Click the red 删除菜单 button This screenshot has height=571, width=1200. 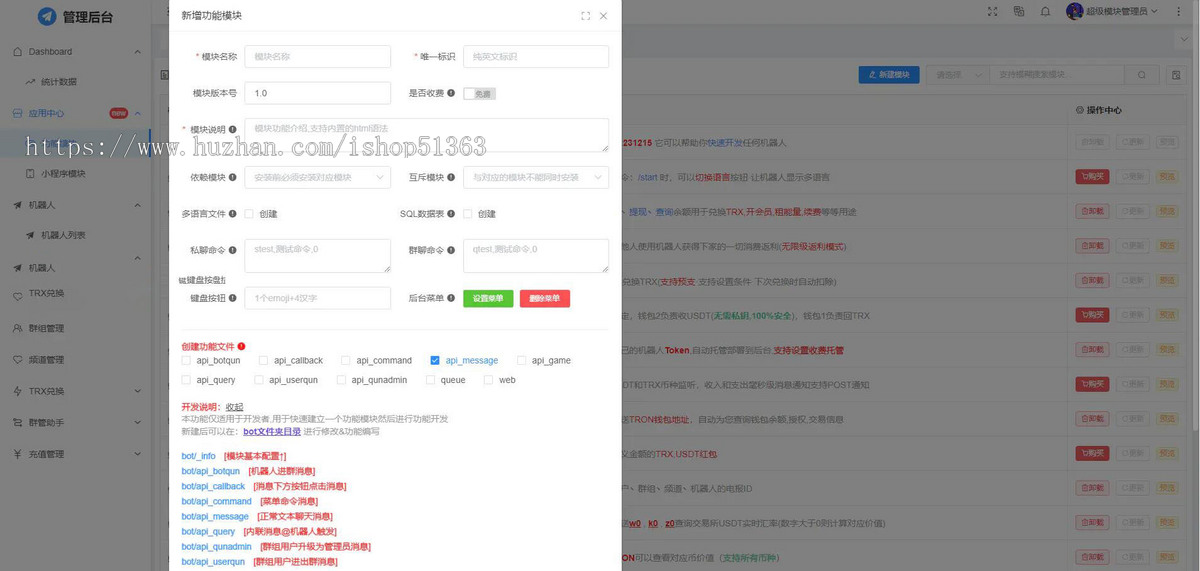point(545,298)
